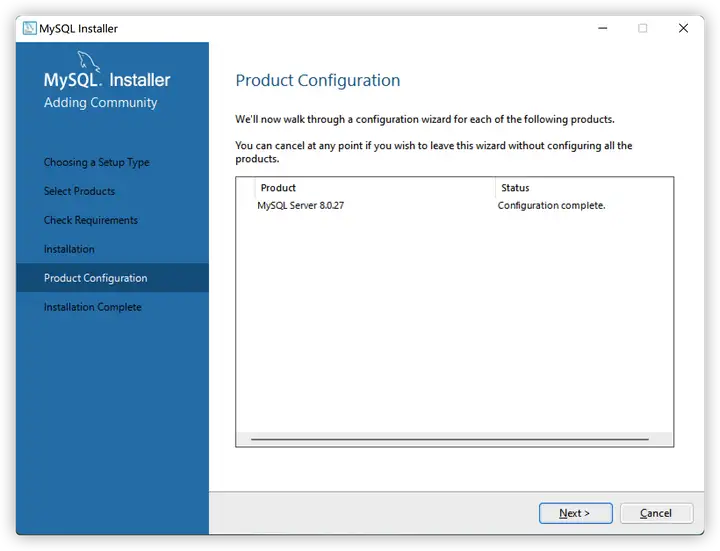Click the Next > button

(575, 513)
